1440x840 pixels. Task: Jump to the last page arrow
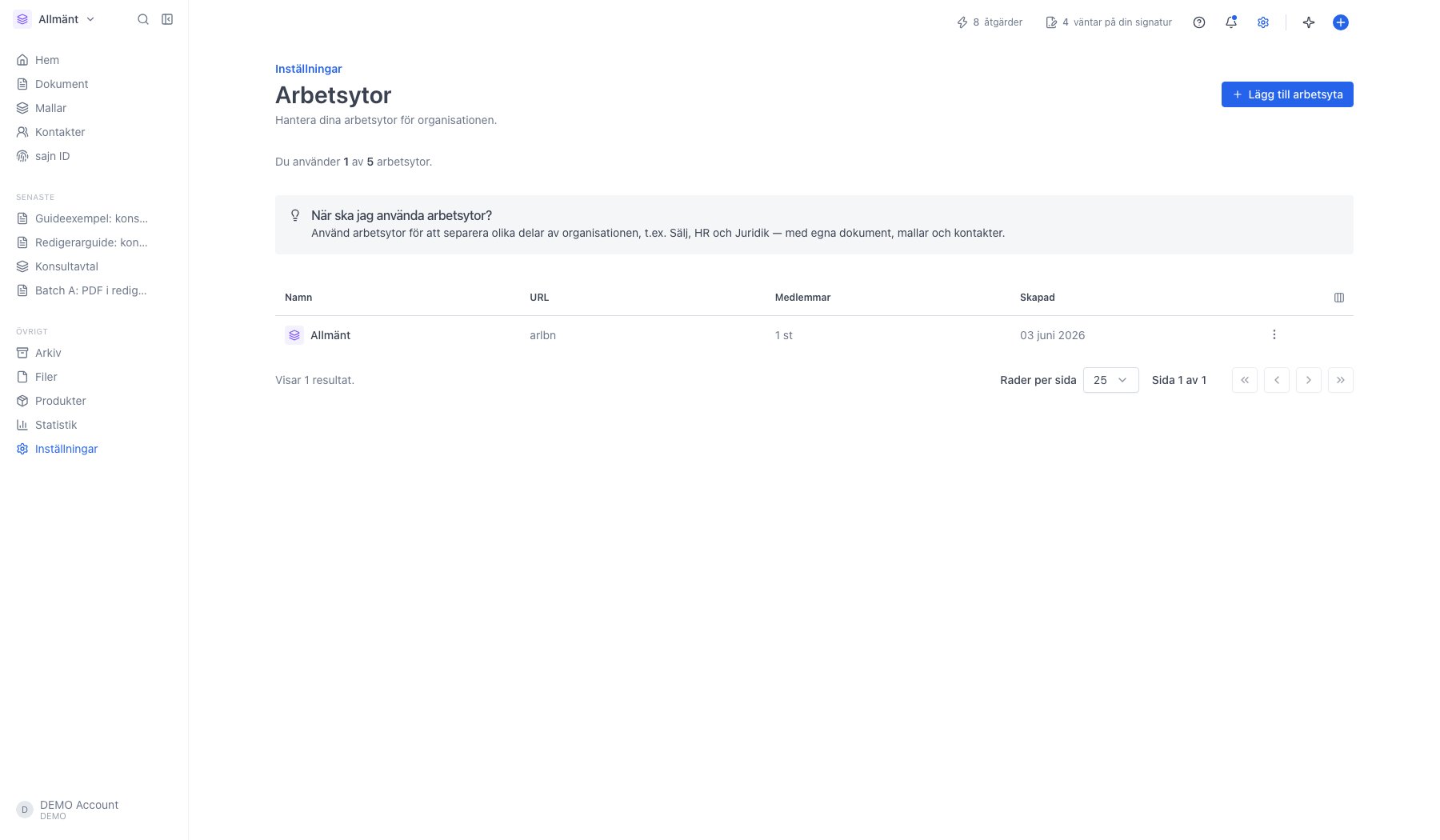(1341, 380)
